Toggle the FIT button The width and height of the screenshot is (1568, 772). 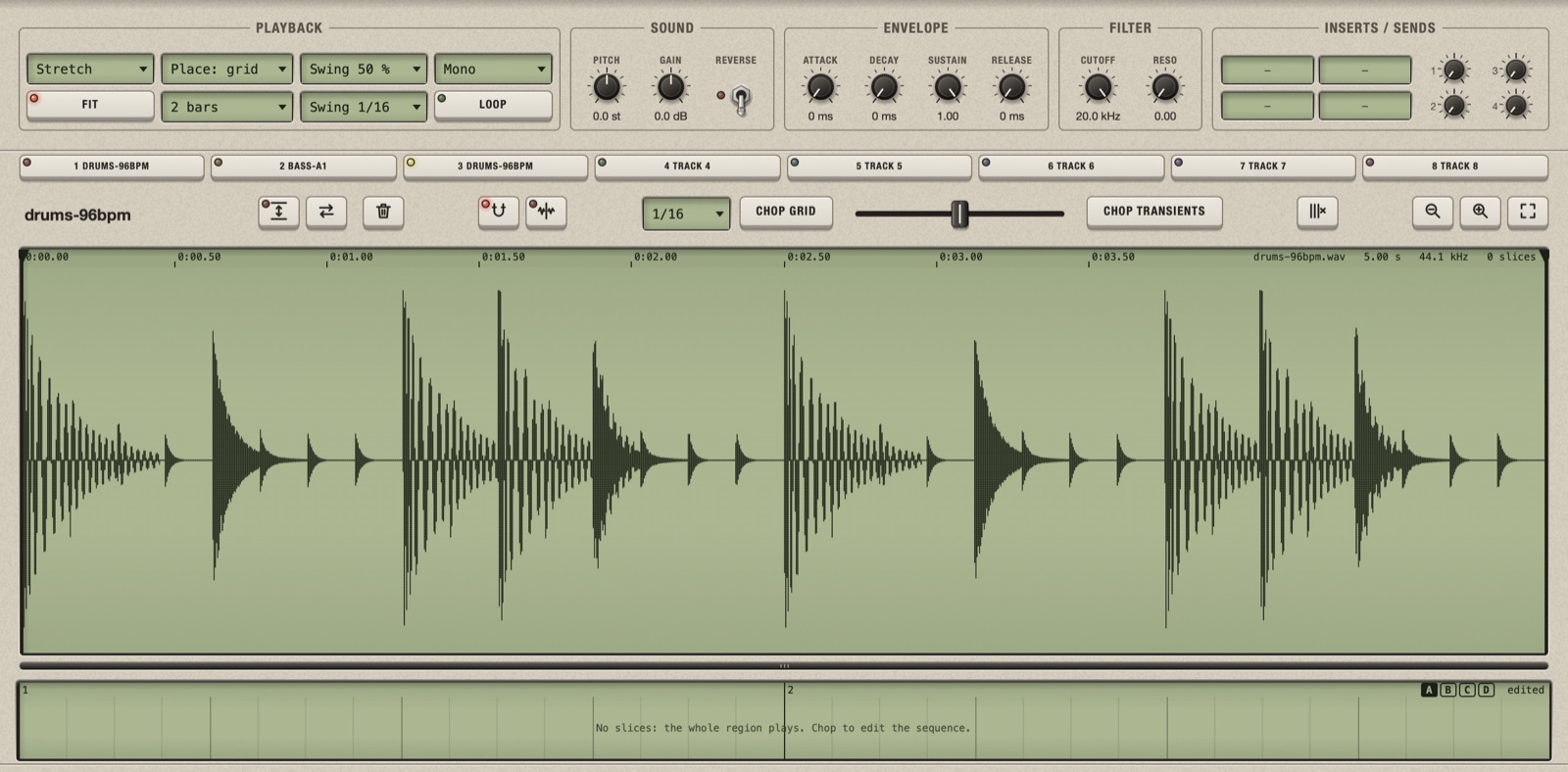[90, 105]
